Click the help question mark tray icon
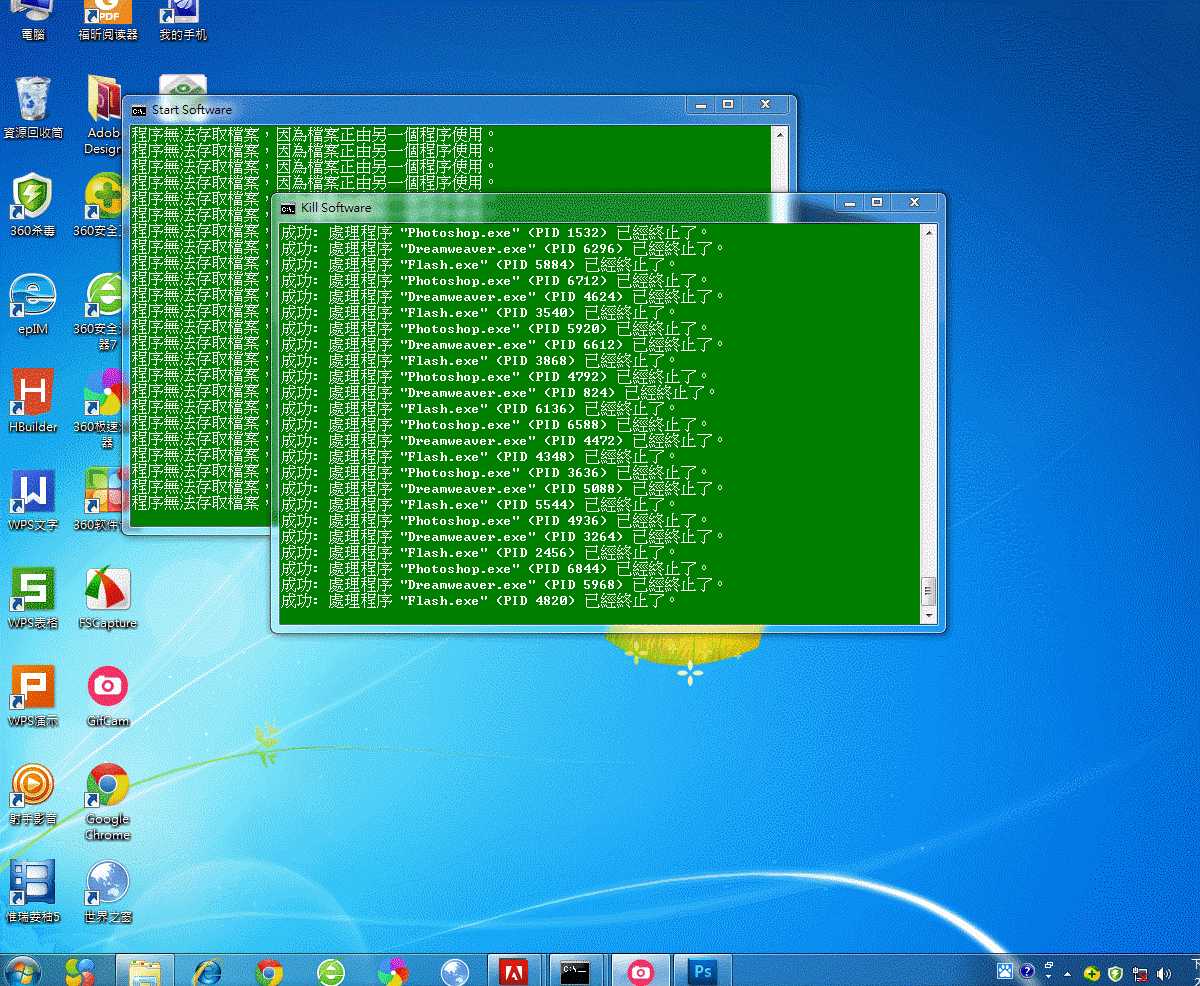1200x986 pixels. click(x=1026, y=972)
